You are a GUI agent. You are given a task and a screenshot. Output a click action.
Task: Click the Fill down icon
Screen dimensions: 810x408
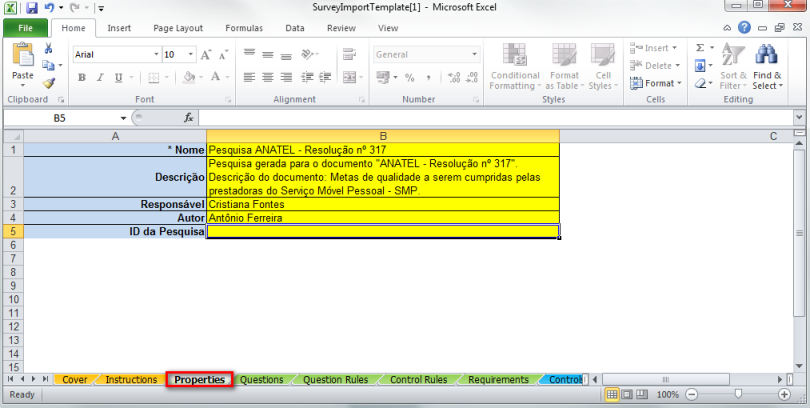(x=700, y=66)
